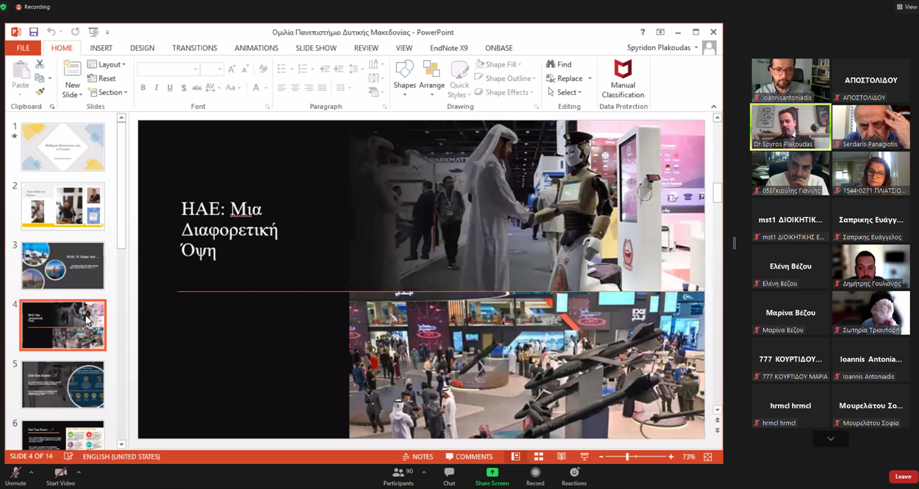Switch to the TRANSITIONS ribbon tab
Viewport: 919px width, 489px height.
pyautogui.click(x=195, y=48)
